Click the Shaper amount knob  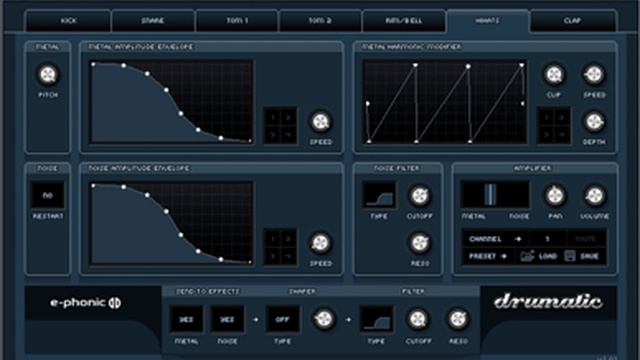tap(324, 319)
